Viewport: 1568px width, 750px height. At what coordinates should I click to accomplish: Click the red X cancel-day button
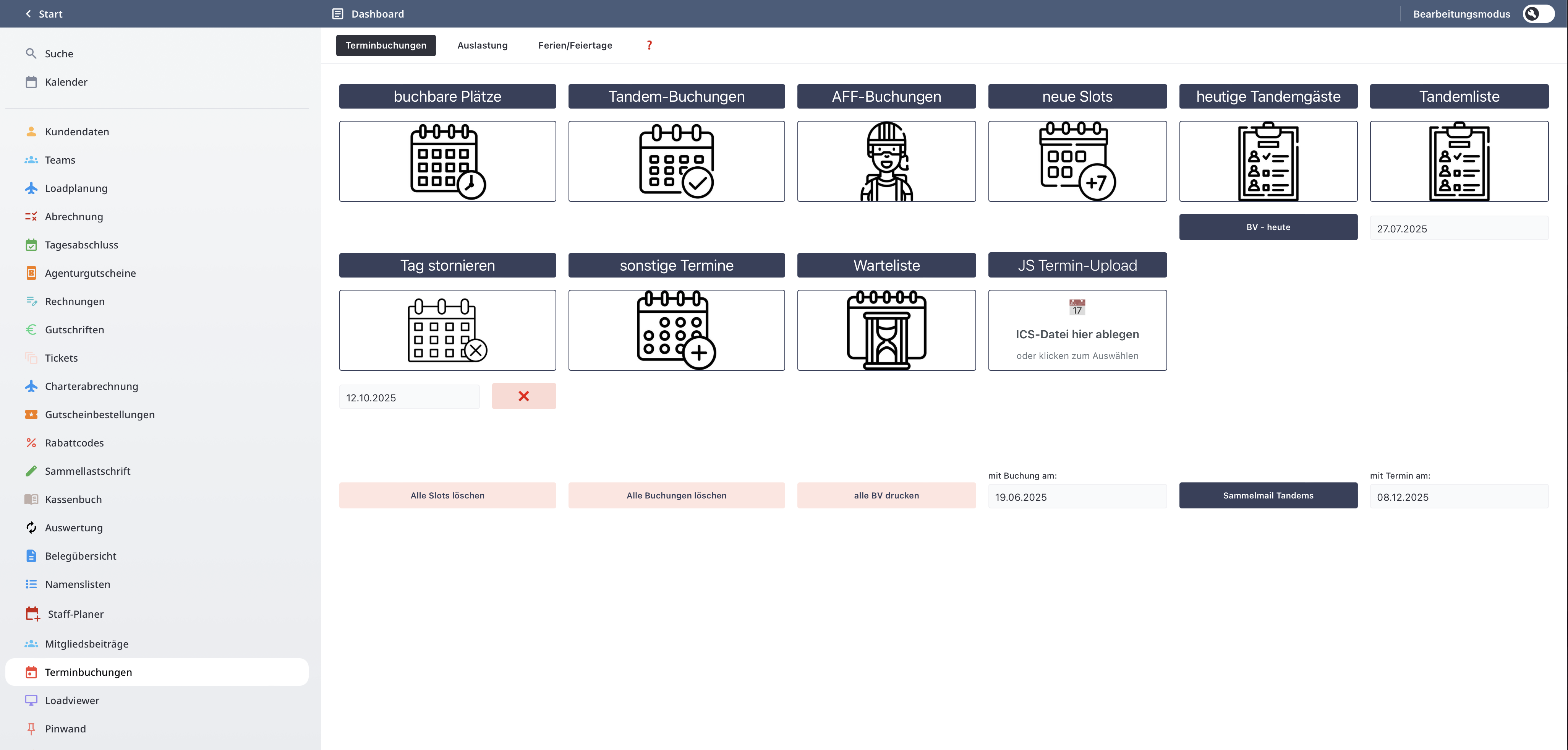pyautogui.click(x=523, y=396)
